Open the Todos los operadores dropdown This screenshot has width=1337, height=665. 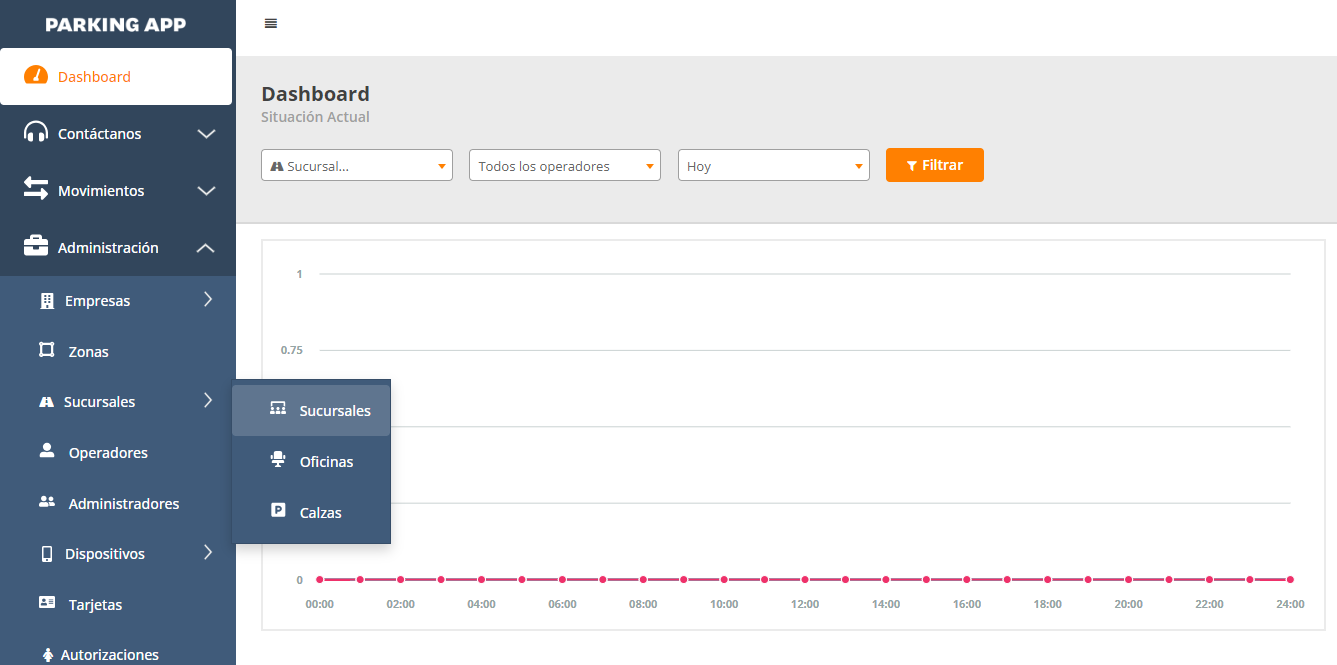tap(564, 166)
